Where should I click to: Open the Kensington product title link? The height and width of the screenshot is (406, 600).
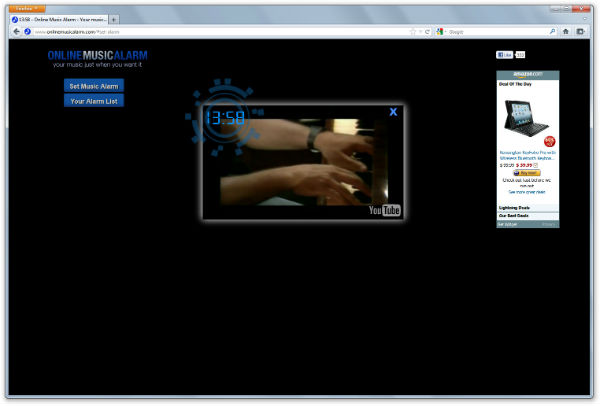527,155
